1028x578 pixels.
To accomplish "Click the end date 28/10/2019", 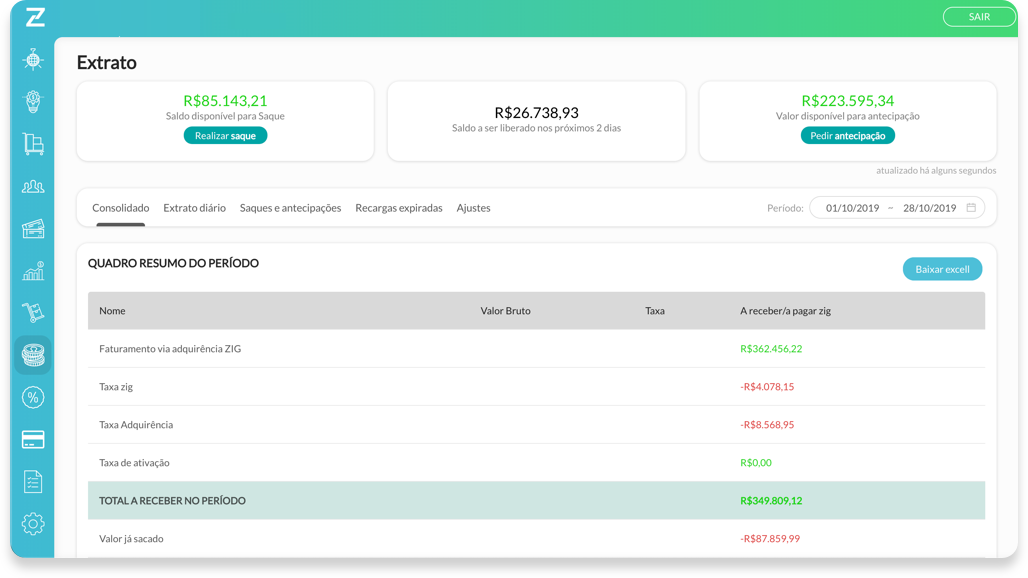I will tap(930, 208).
